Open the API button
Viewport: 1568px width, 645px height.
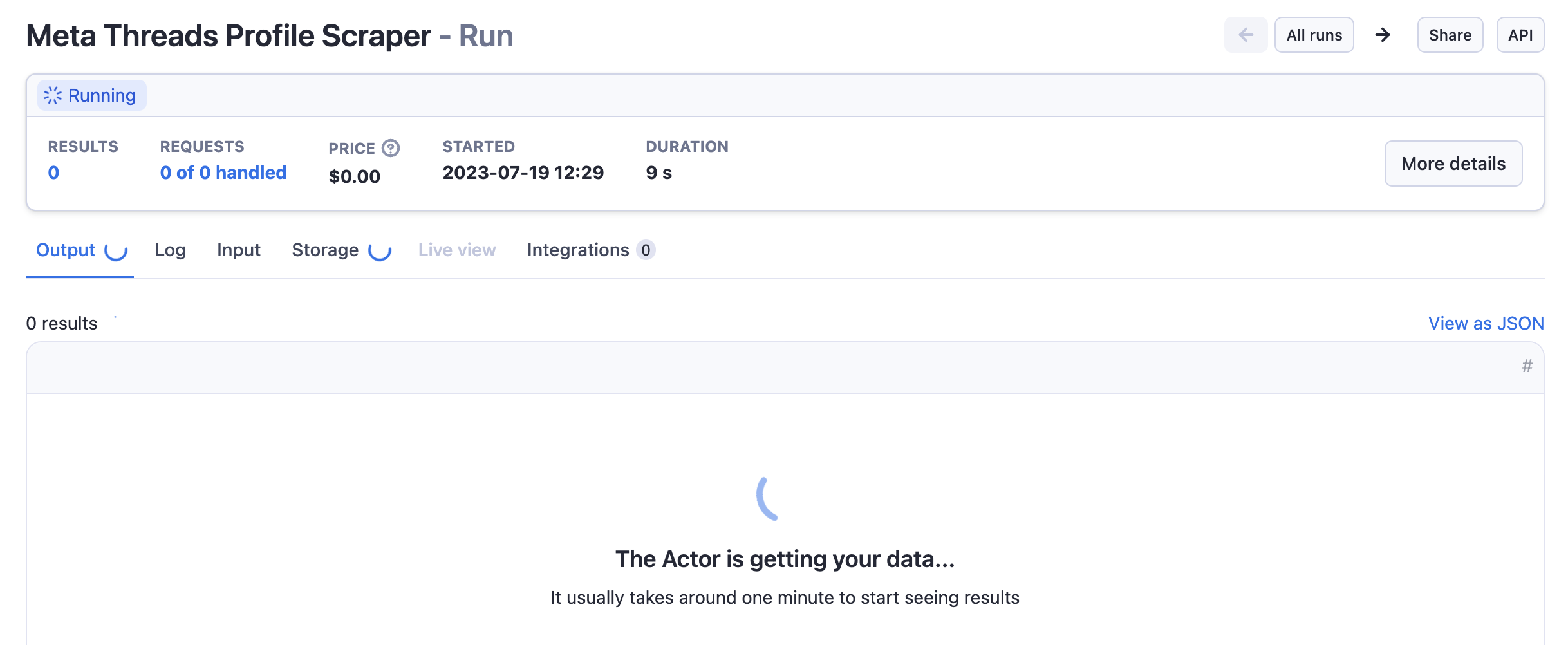coord(1520,35)
